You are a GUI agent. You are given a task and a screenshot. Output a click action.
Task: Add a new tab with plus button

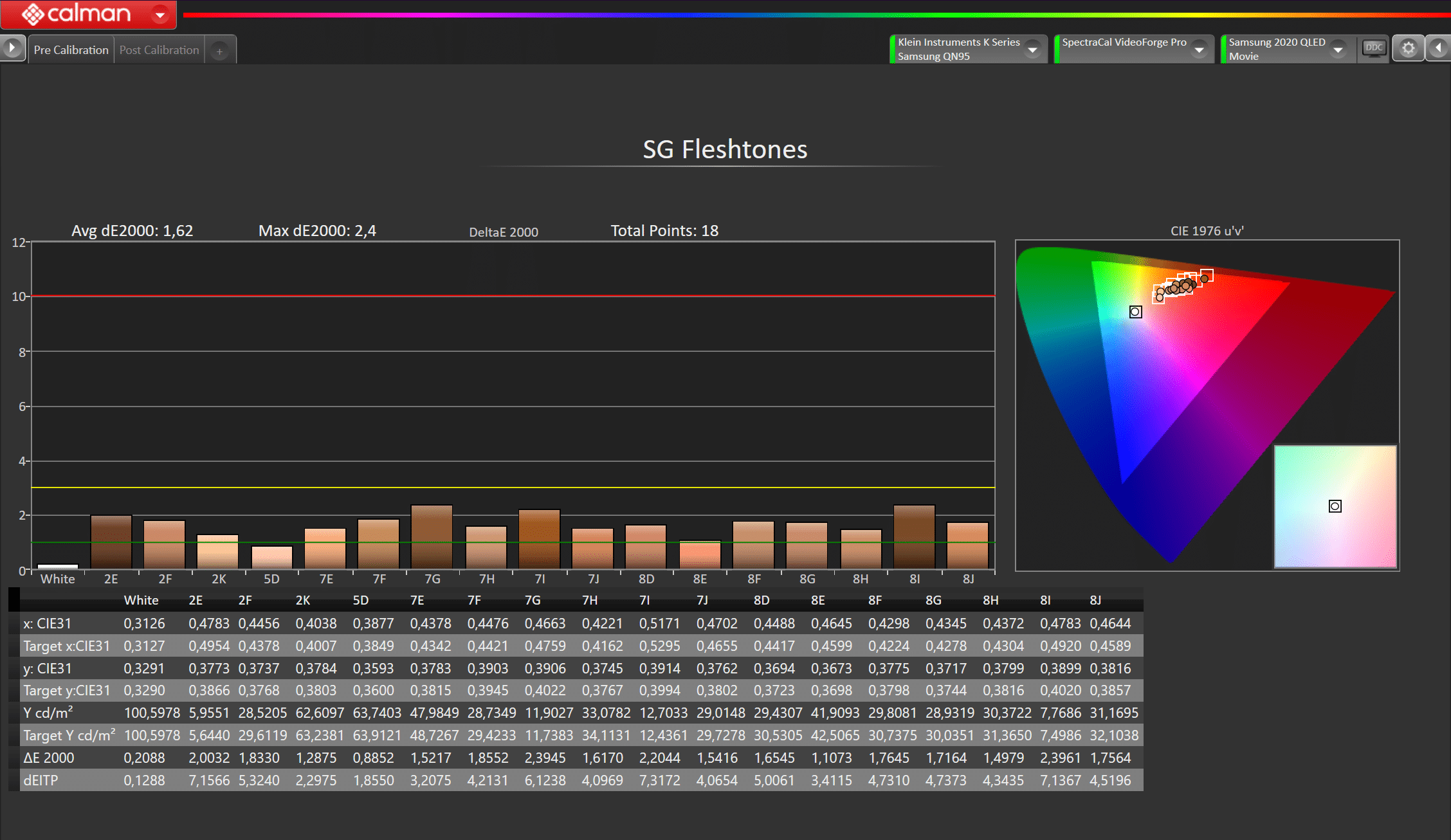219,51
